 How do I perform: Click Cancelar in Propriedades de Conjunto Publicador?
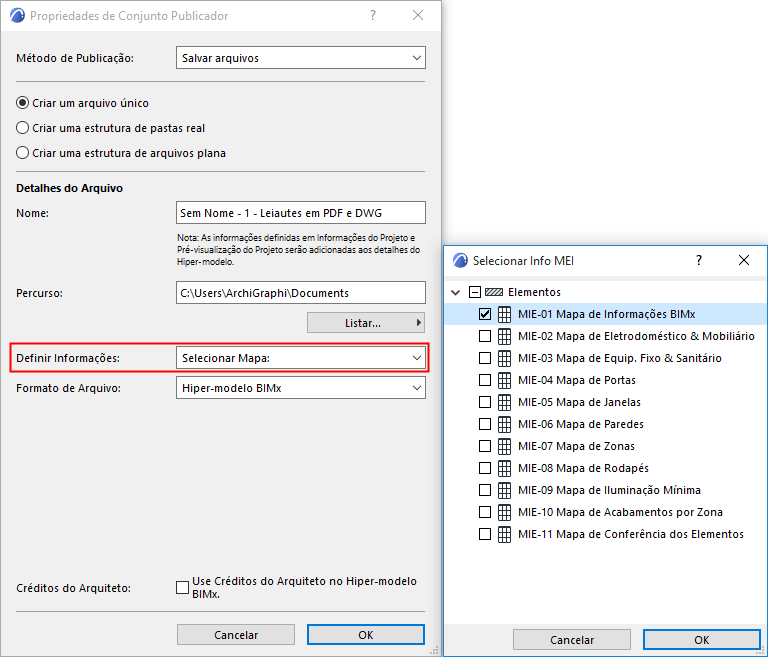pos(236,635)
